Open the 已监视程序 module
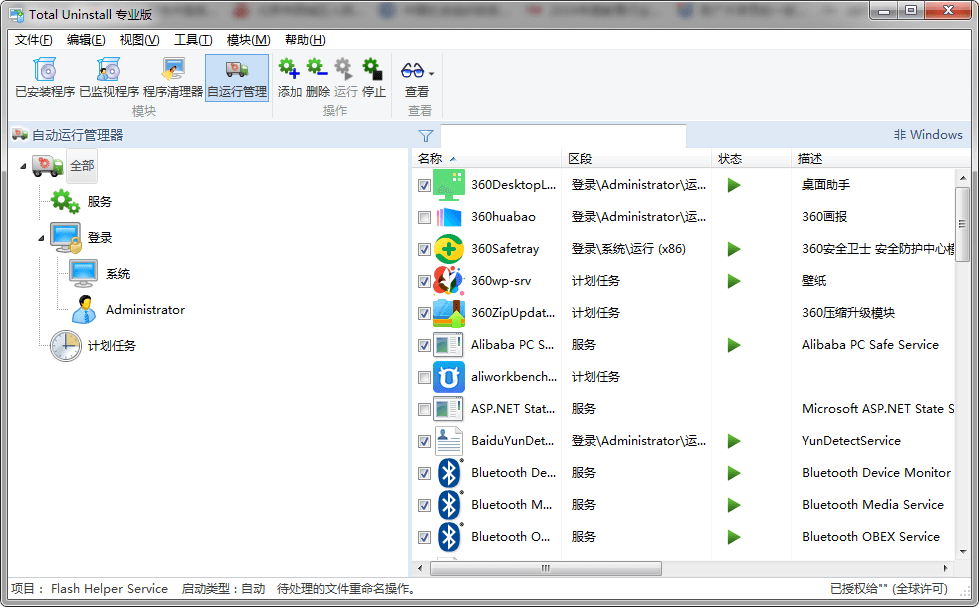Viewport: 979px width, 607px height. point(109,77)
